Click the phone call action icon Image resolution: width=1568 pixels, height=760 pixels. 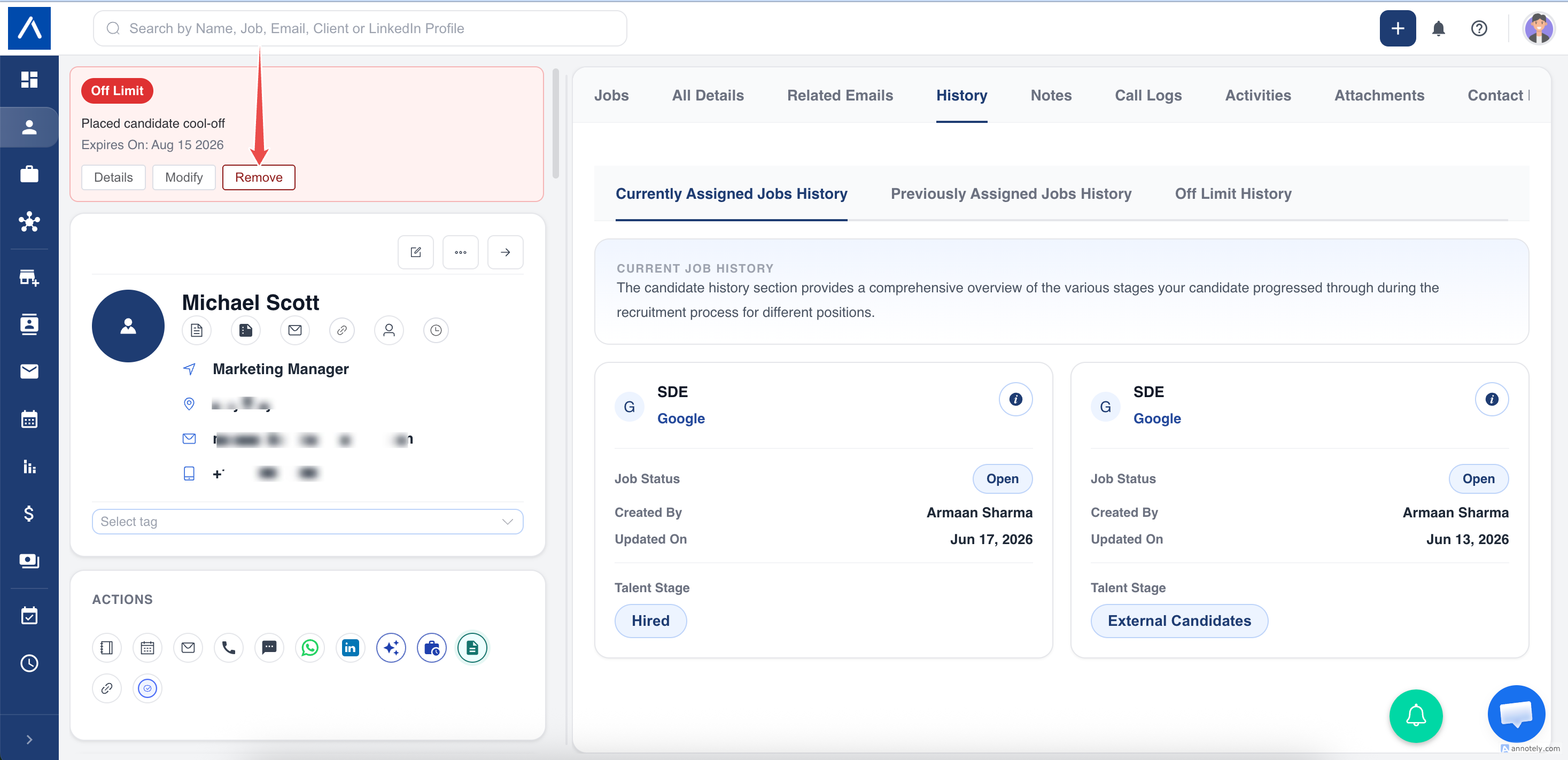(229, 647)
